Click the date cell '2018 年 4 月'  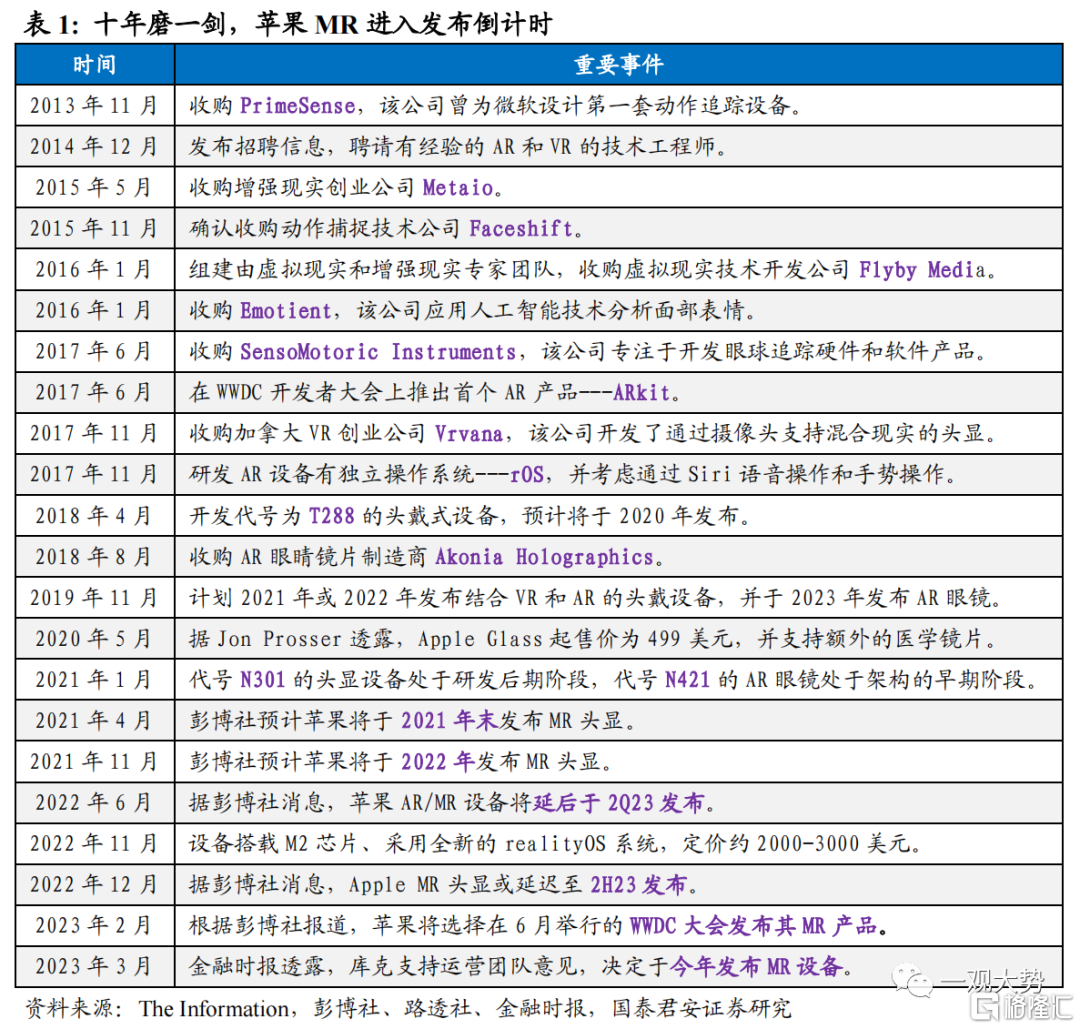(x=94, y=515)
